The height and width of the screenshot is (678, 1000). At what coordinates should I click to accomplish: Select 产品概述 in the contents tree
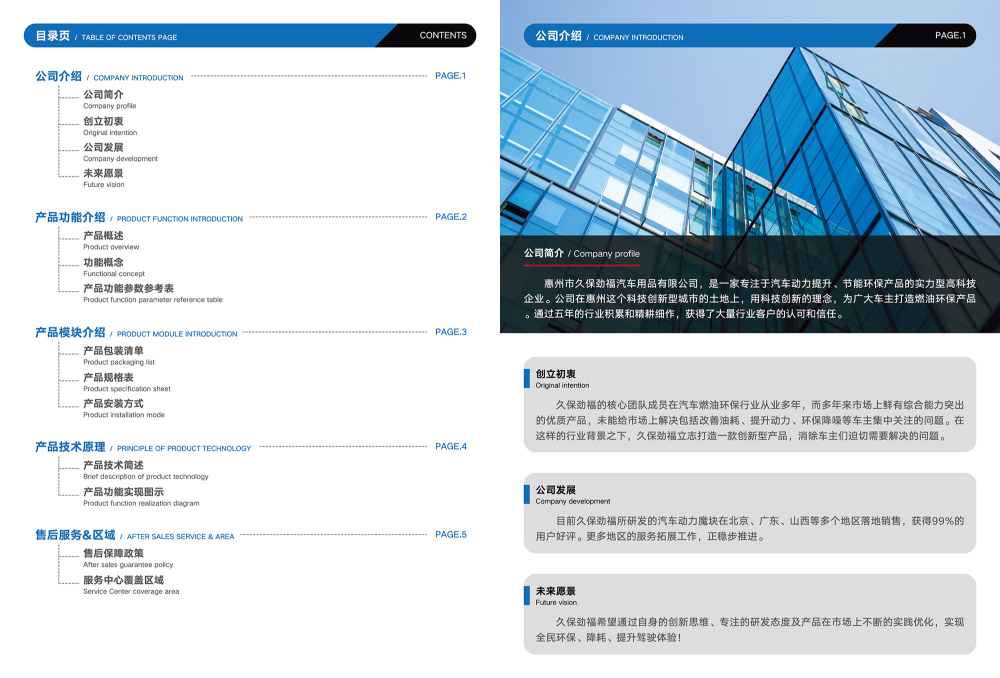pos(103,236)
